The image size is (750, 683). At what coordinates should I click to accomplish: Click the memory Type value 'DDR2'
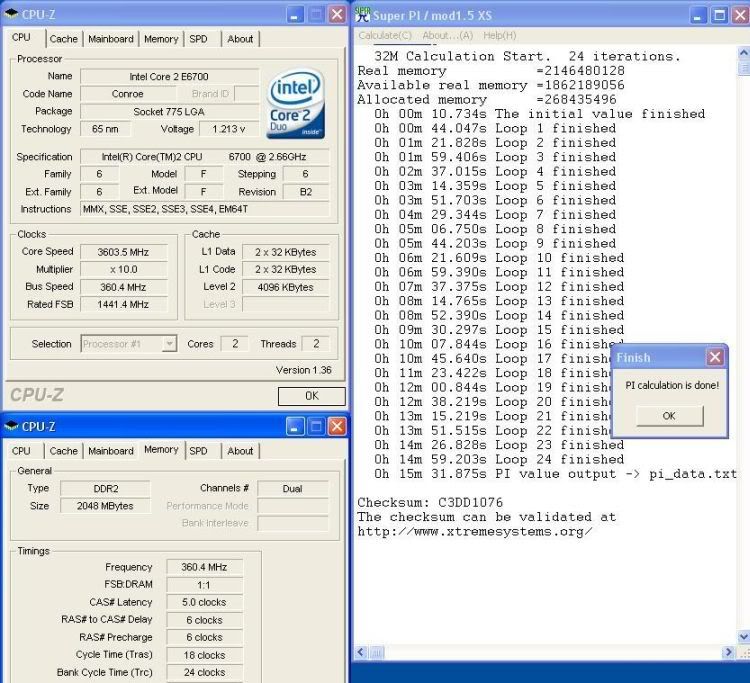click(x=106, y=488)
